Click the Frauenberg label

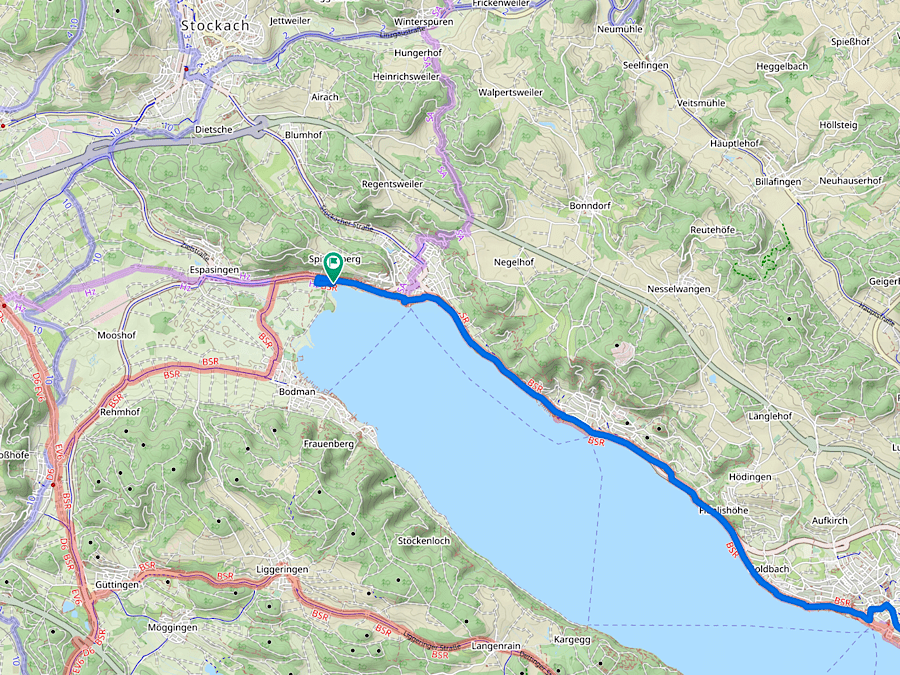point(329,444)
